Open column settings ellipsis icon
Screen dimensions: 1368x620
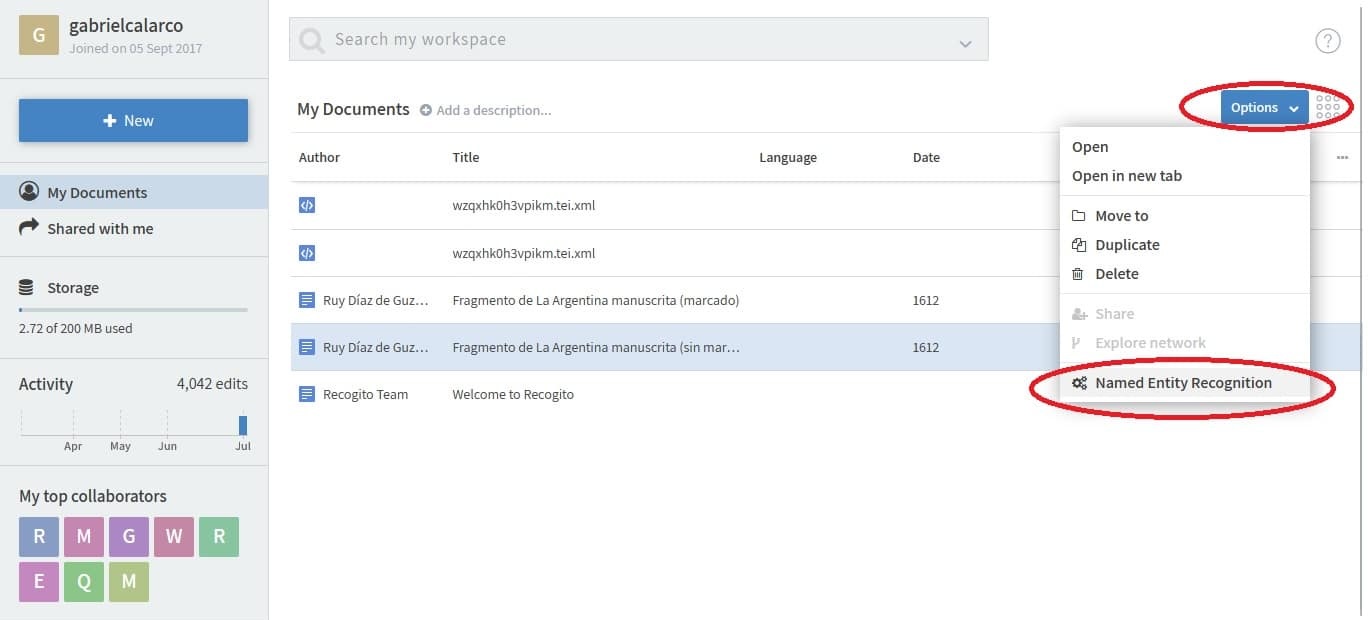pyautogui.click(x=1342, y=158)
